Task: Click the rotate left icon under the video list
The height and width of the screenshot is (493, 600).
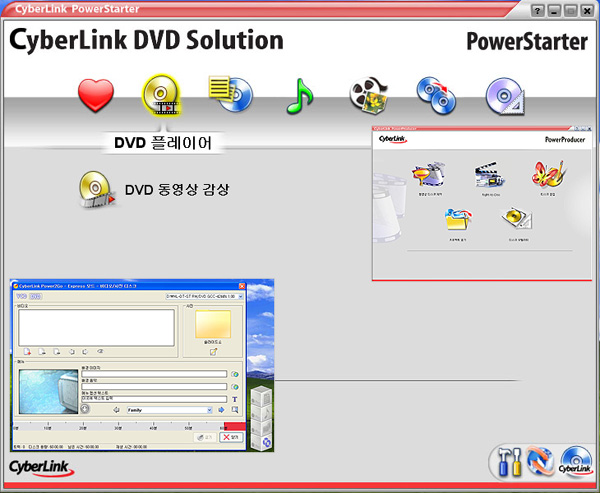Action: tap(72, 352)
